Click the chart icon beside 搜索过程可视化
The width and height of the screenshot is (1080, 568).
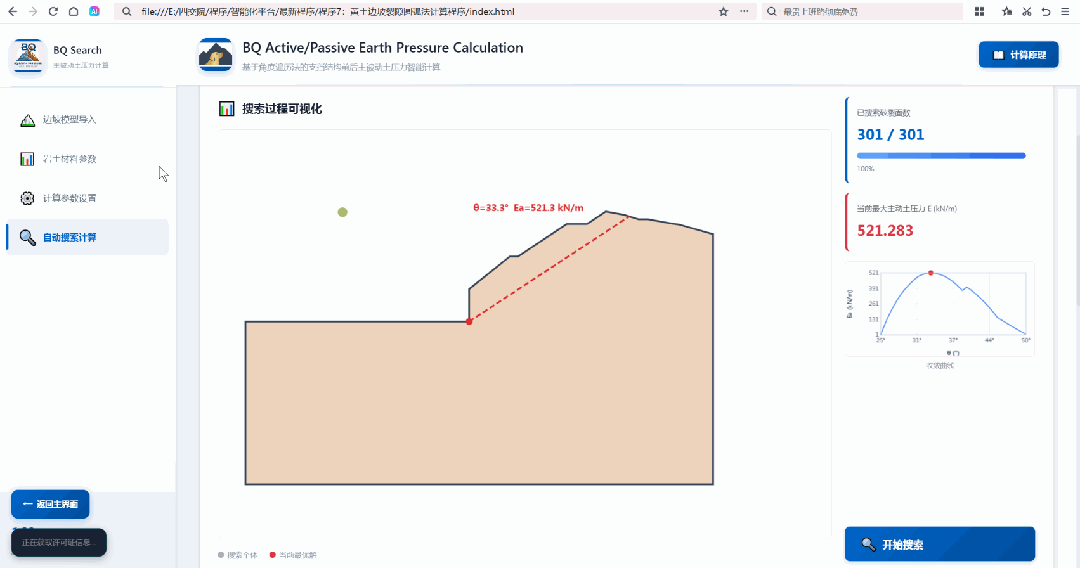[x=227, y=109]
